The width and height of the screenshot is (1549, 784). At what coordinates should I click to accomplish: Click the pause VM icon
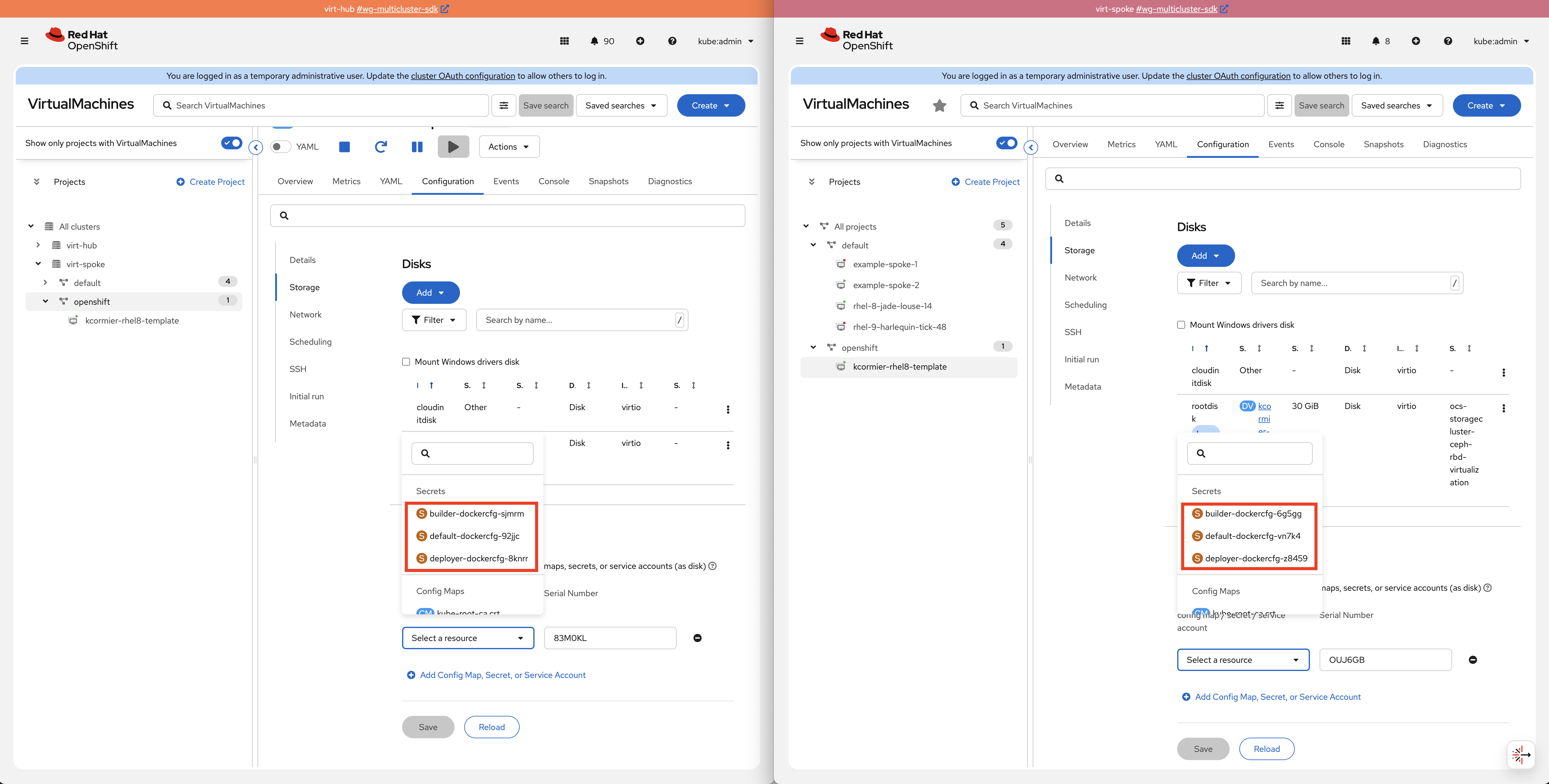click(x=417, y=147)
